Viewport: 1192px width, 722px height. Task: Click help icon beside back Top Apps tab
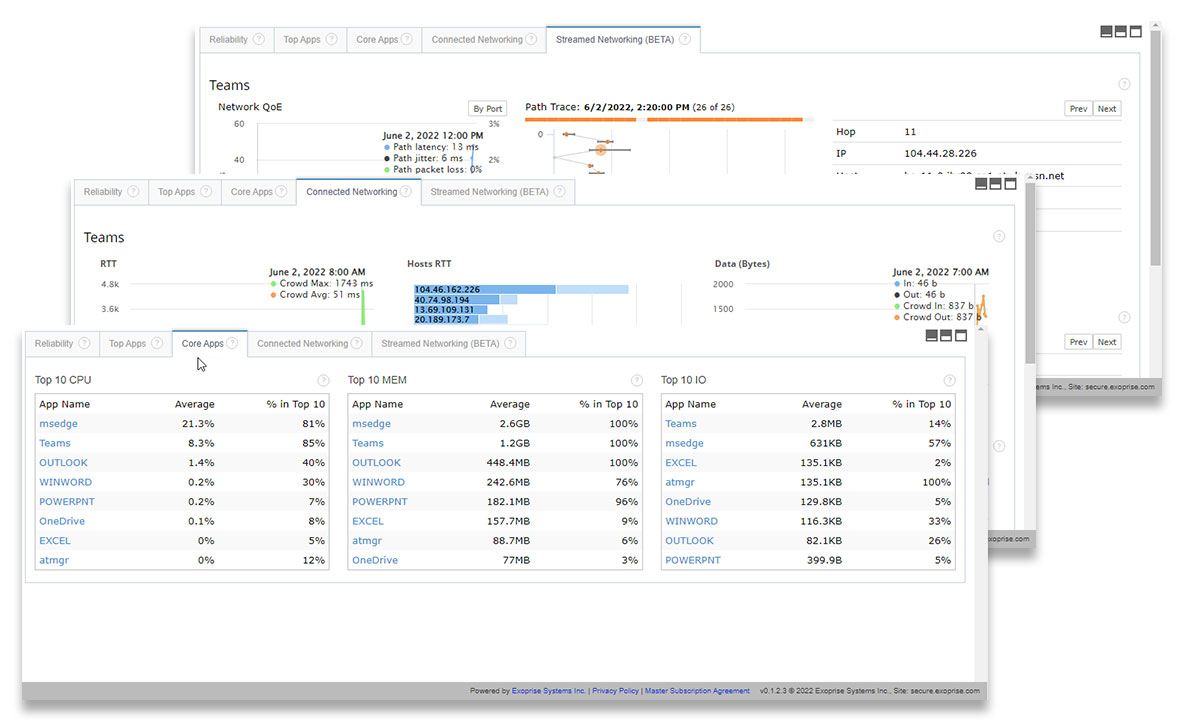tap(331, 39)
